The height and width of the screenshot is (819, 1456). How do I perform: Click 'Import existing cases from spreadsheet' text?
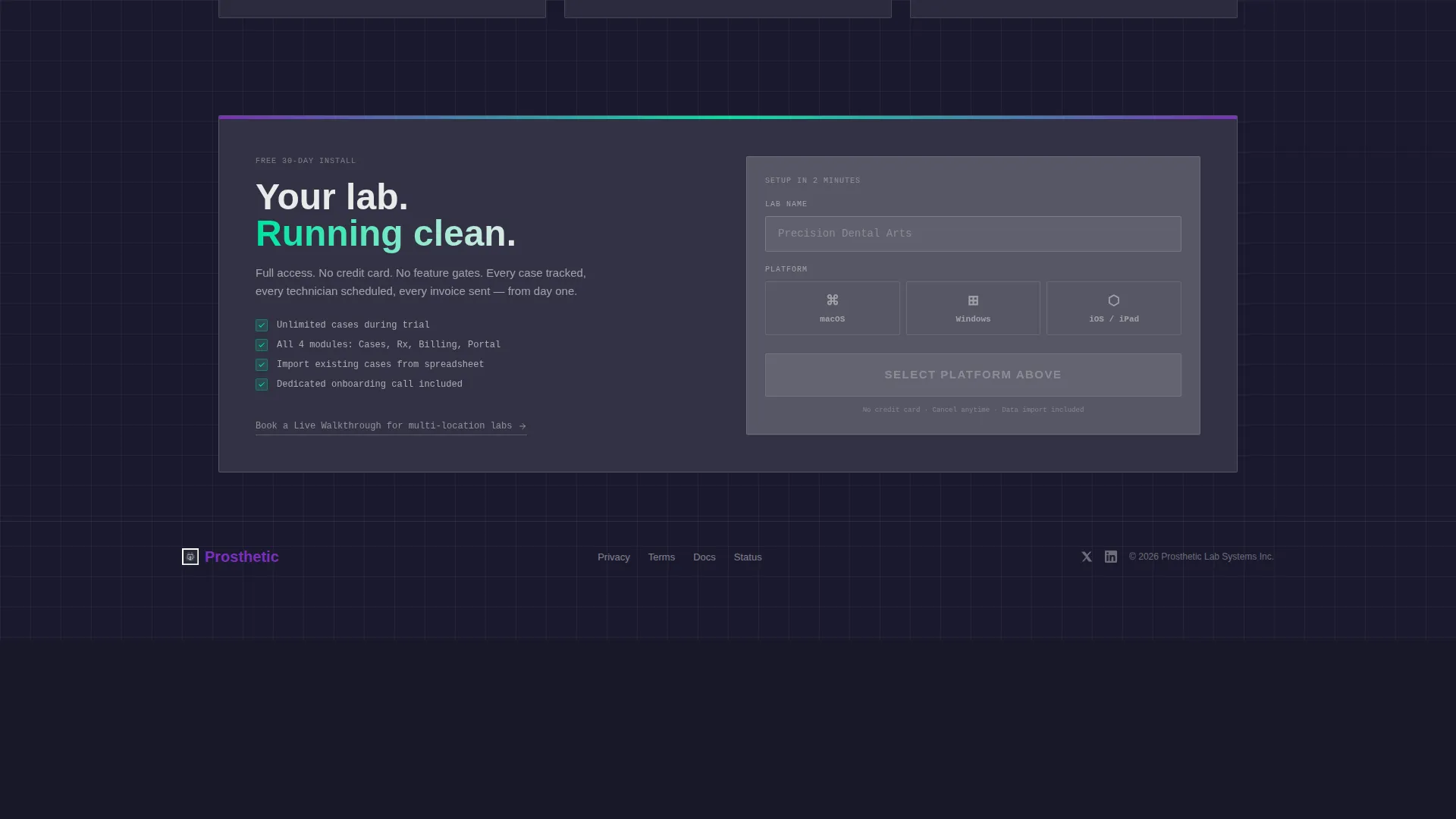tap(380, 365)
